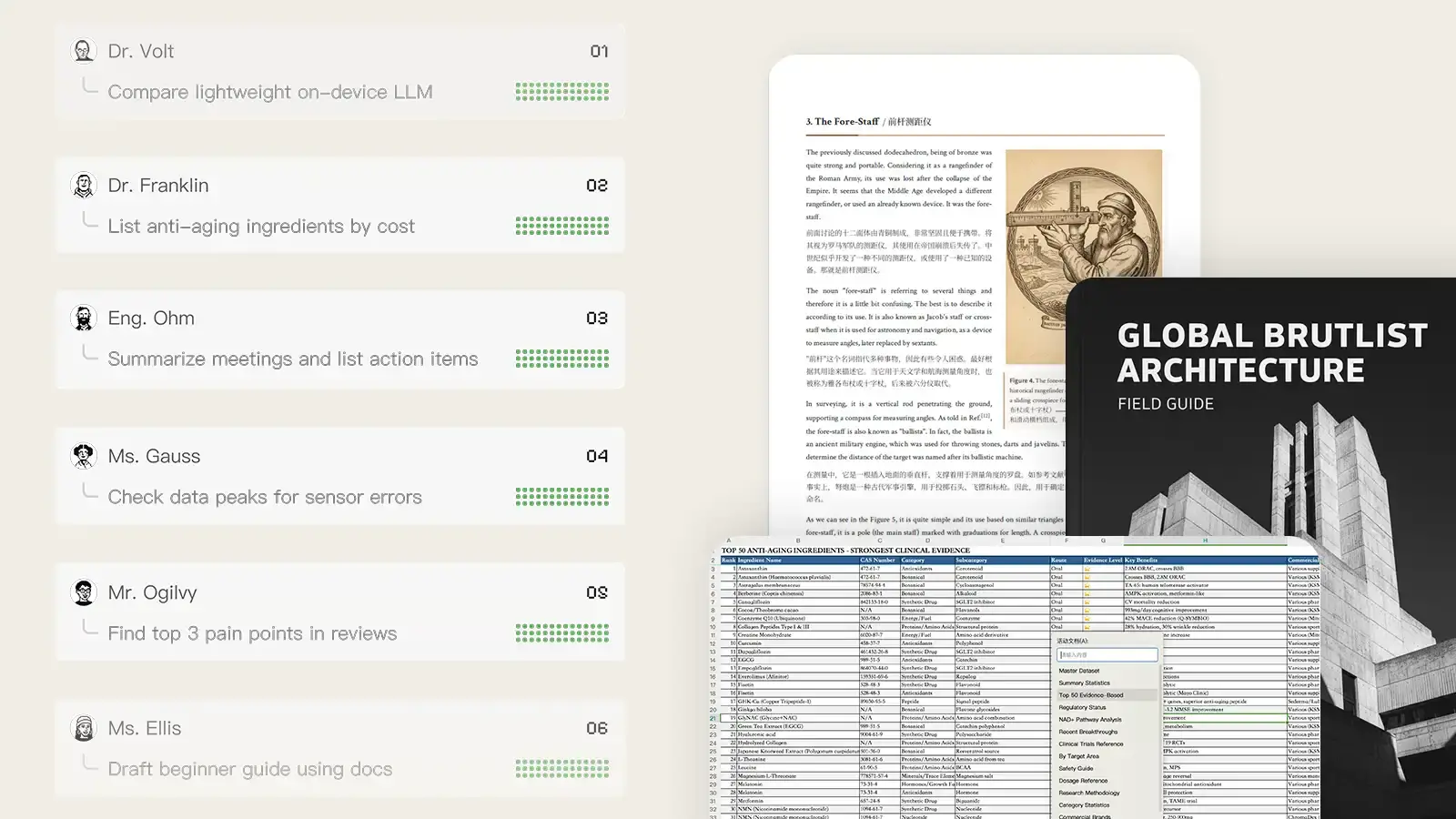Pick "Safety Guide" from the document list
Image resolution: width=1456 pixels, height=819 pixels.
coord(1078,768)
